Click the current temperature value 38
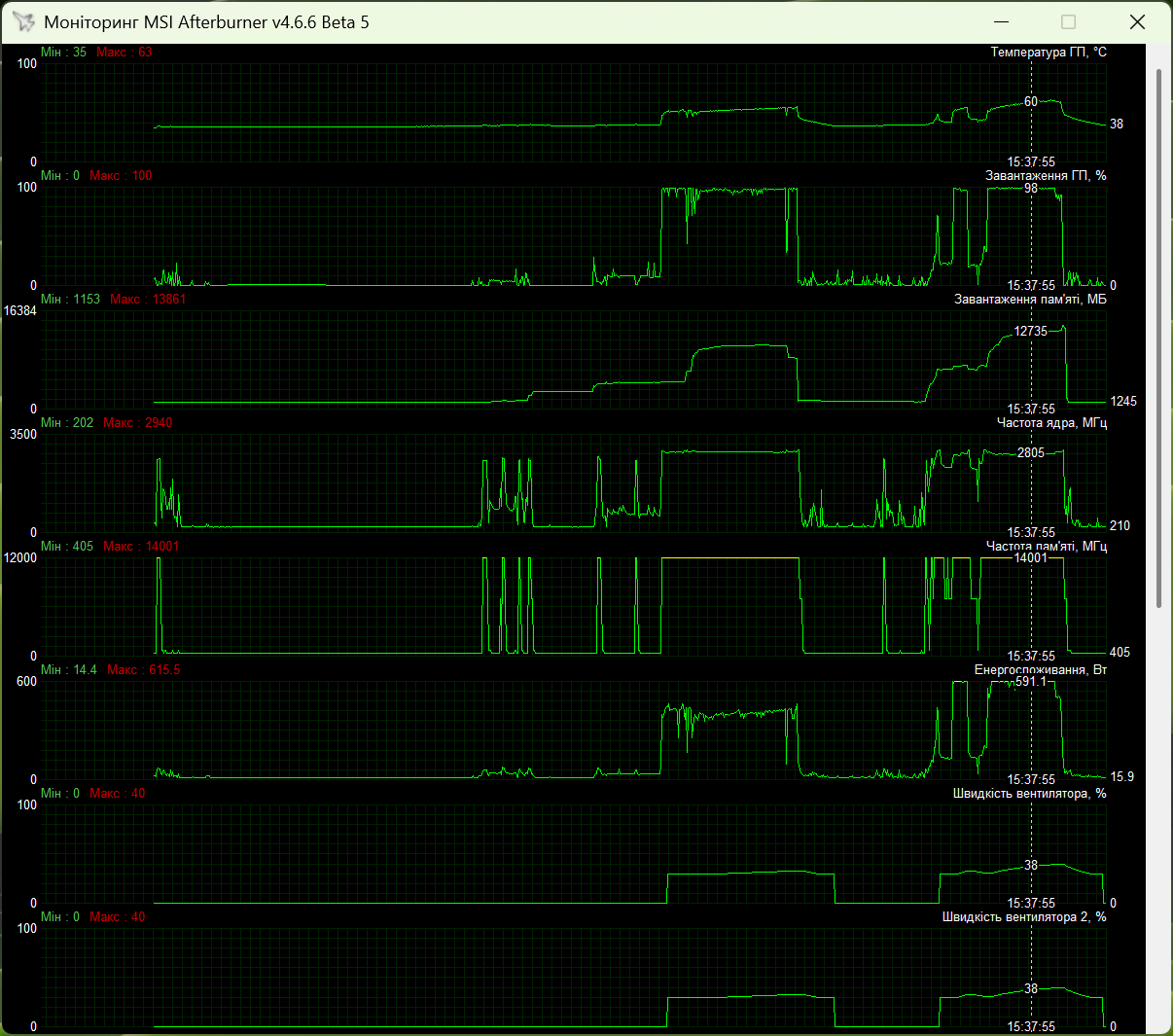This screenshot has height=1036, width=1173. coord(1117,125)
